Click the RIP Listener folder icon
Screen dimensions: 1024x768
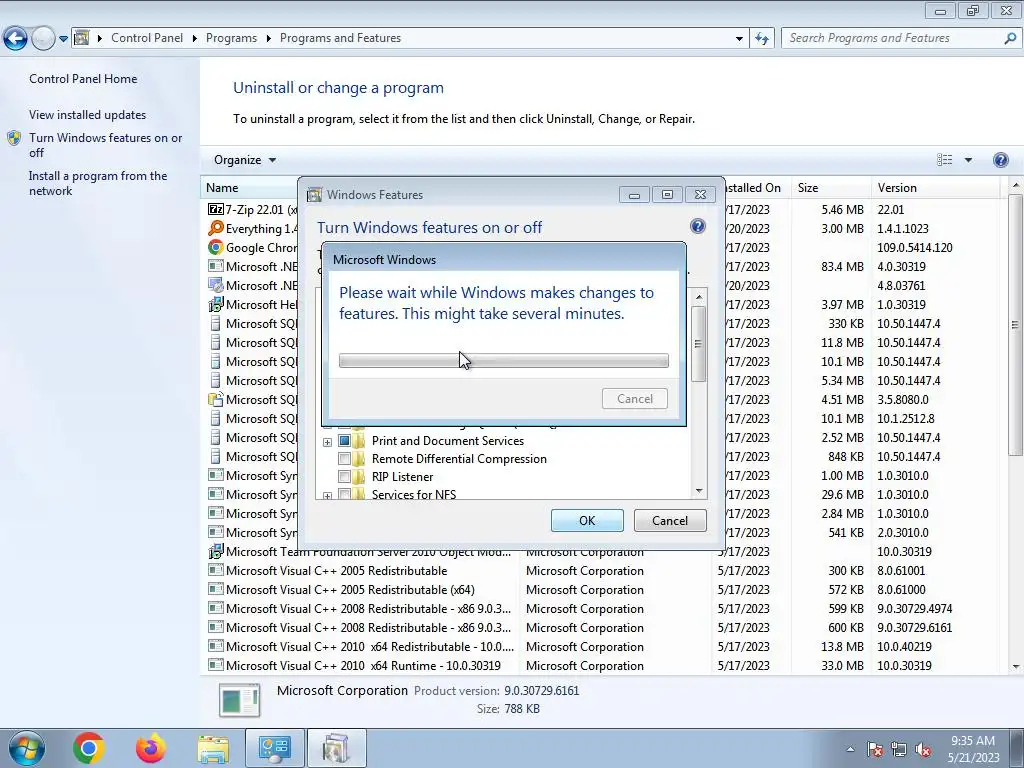point(359,477)
